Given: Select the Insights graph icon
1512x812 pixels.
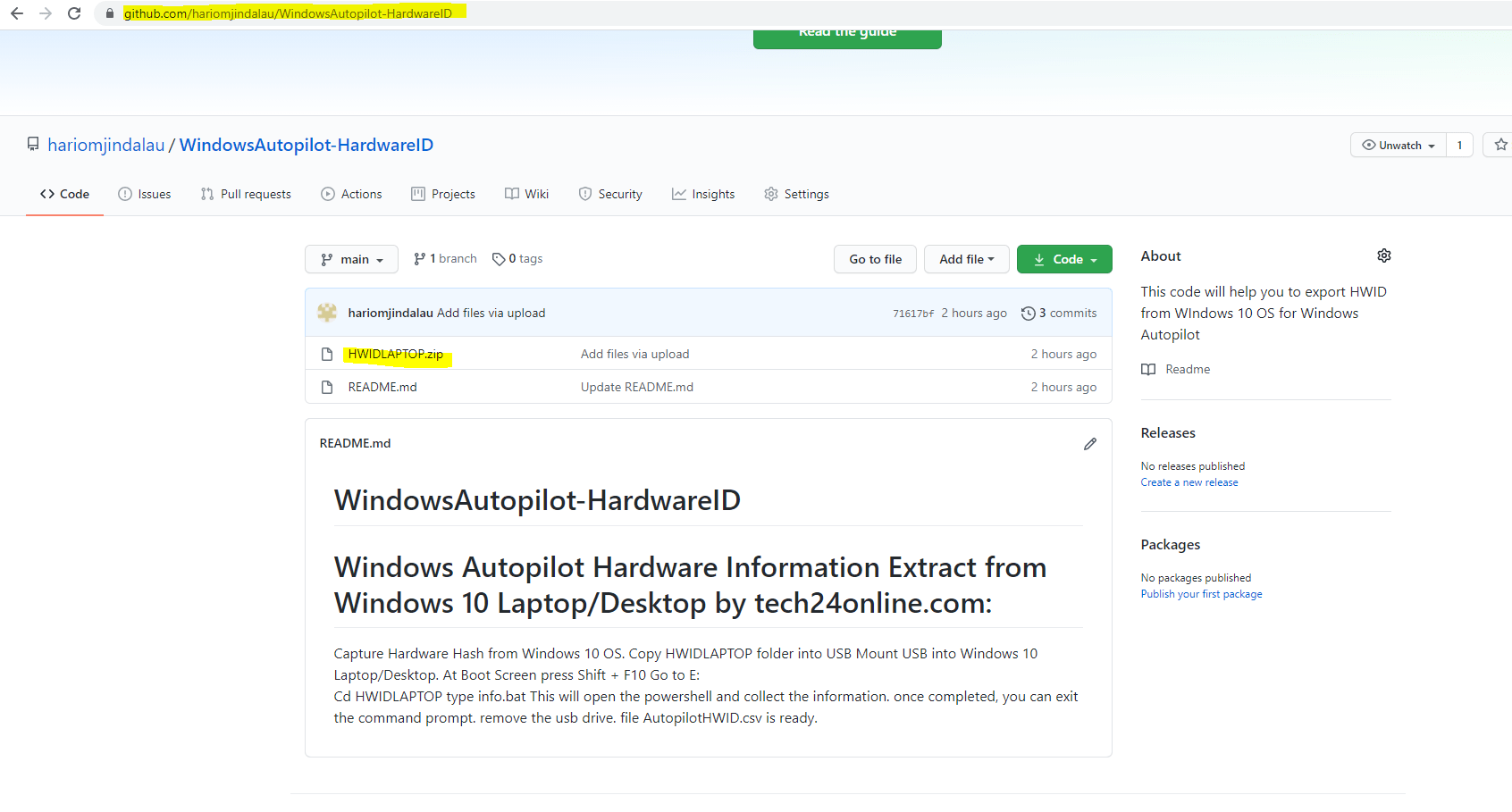Looking at the screenshot, I should (678, 194).
